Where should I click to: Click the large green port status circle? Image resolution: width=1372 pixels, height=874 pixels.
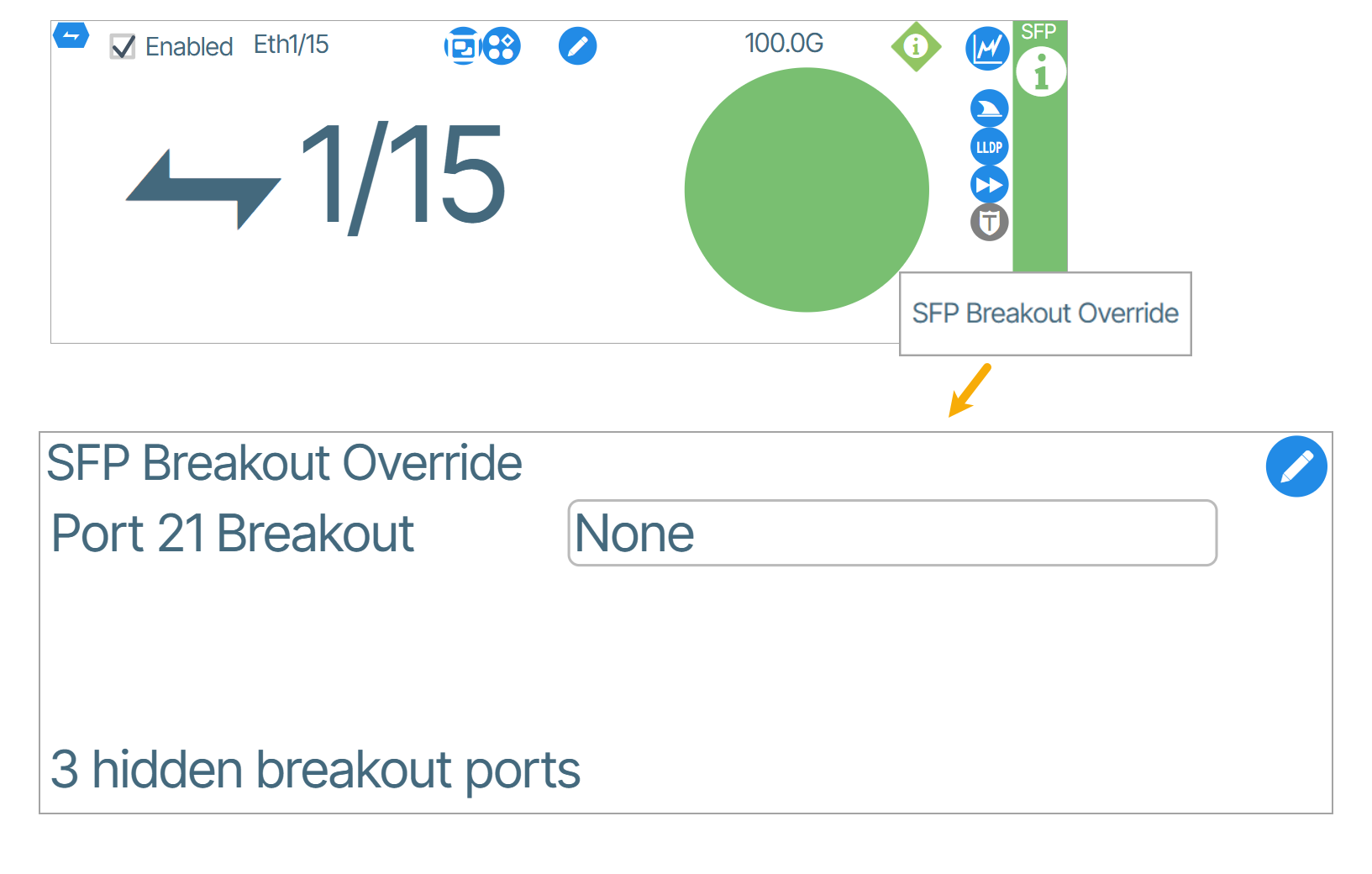[x=807, y=190]
